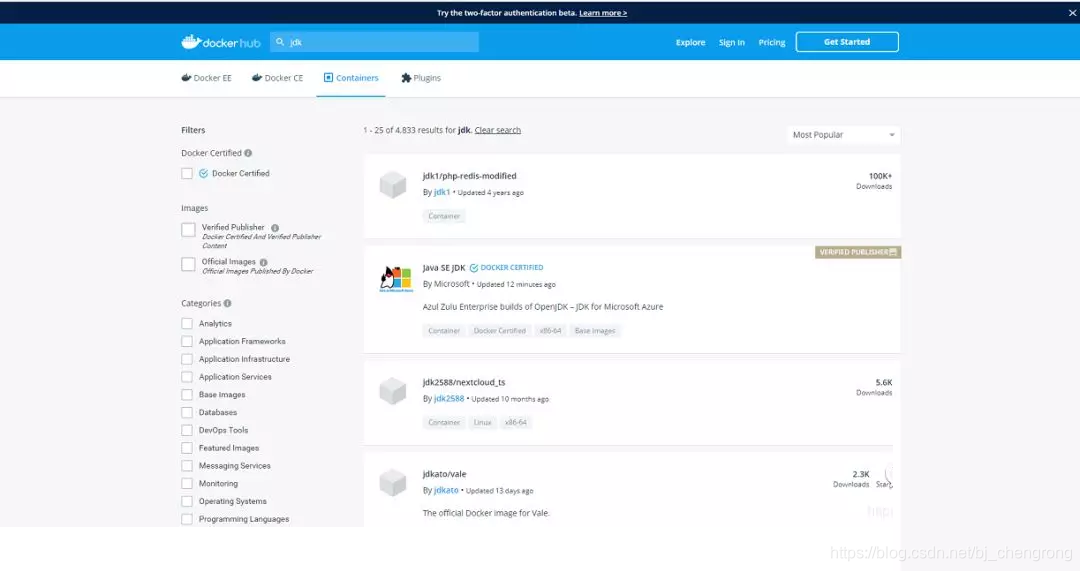Switch to the Docker CE tab
The height and width of the screenshot is (571, 1081).
278,78
